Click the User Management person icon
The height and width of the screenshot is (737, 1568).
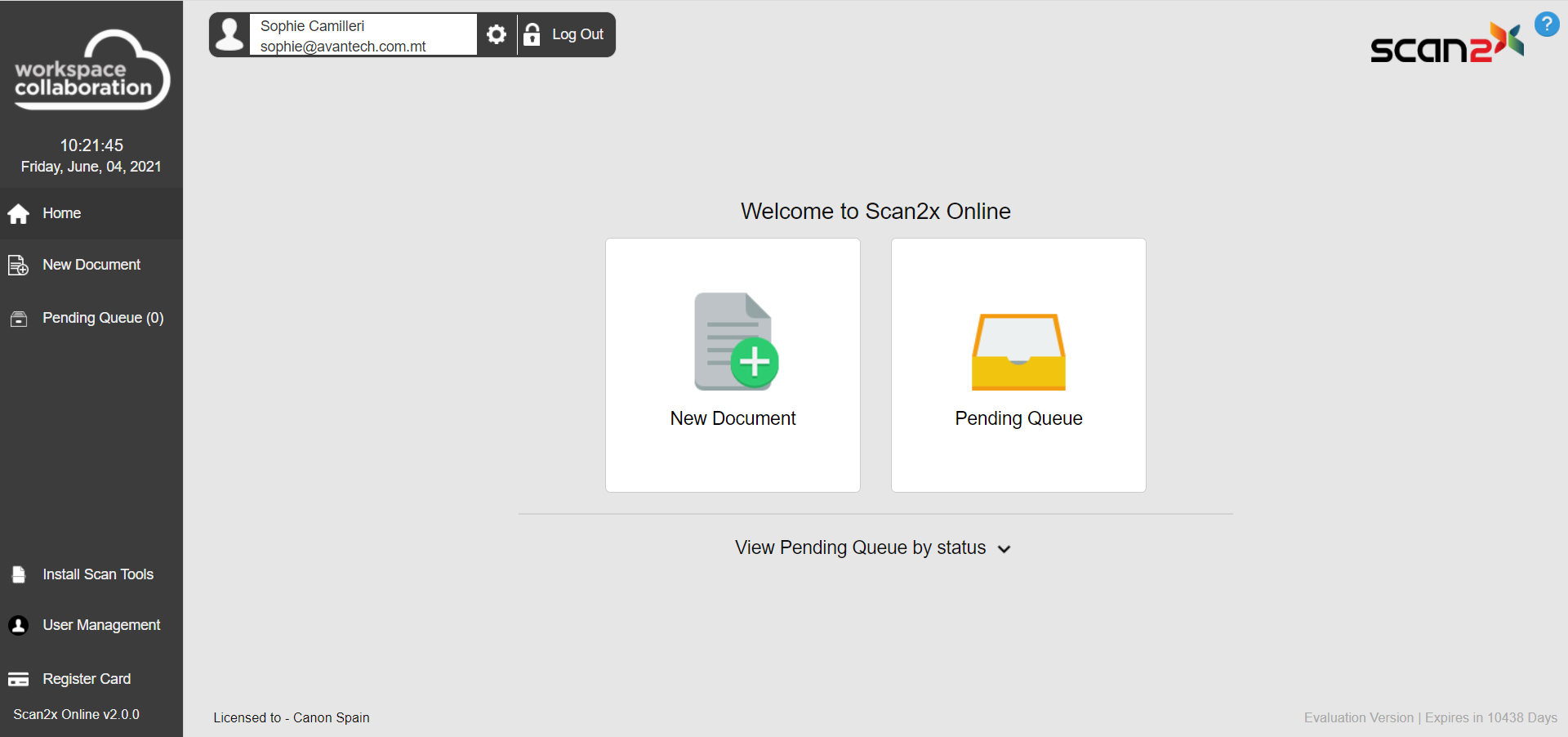coord(19,626)
